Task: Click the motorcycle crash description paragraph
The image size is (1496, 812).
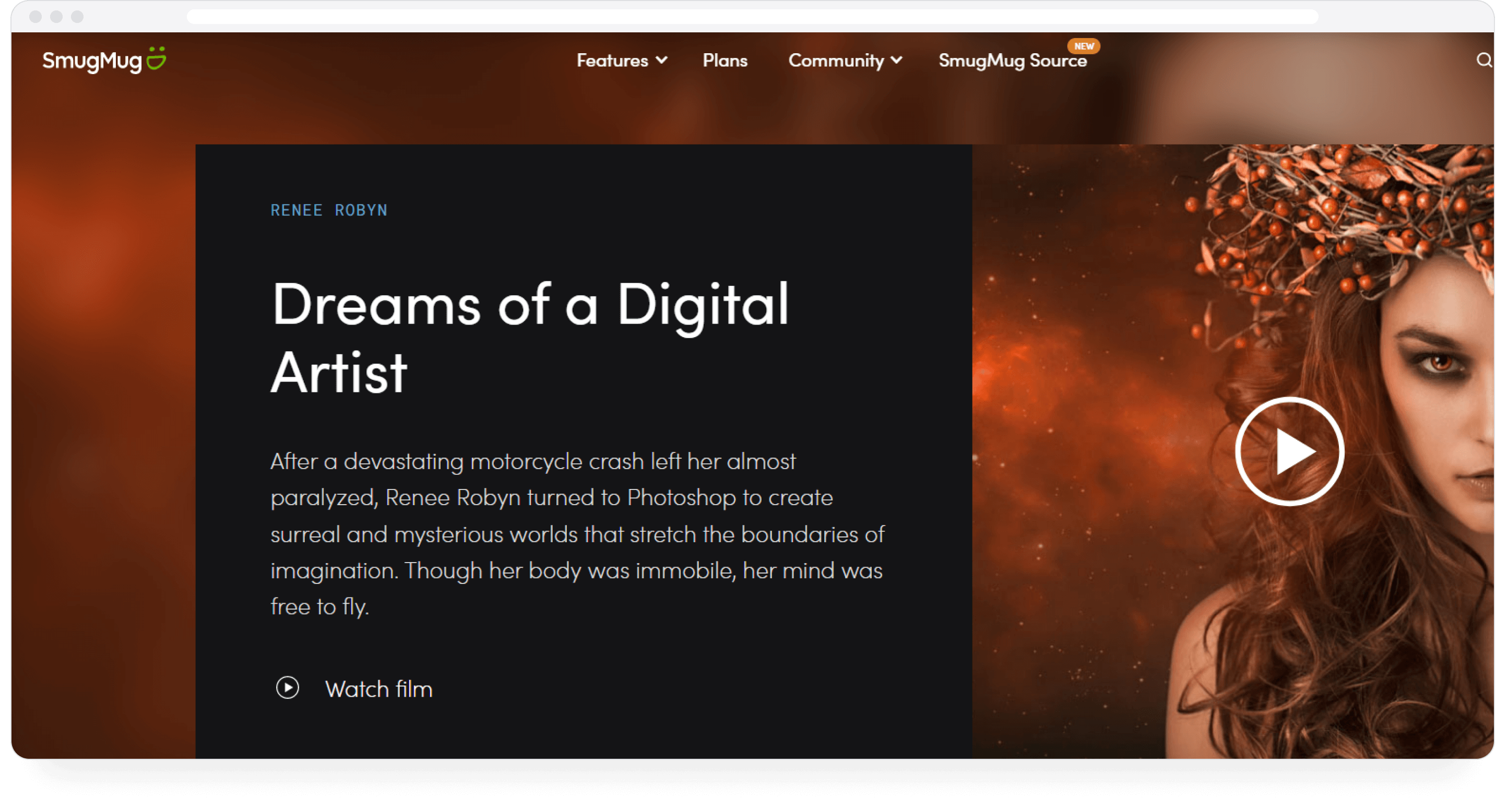Action: (x=577, y=533)
